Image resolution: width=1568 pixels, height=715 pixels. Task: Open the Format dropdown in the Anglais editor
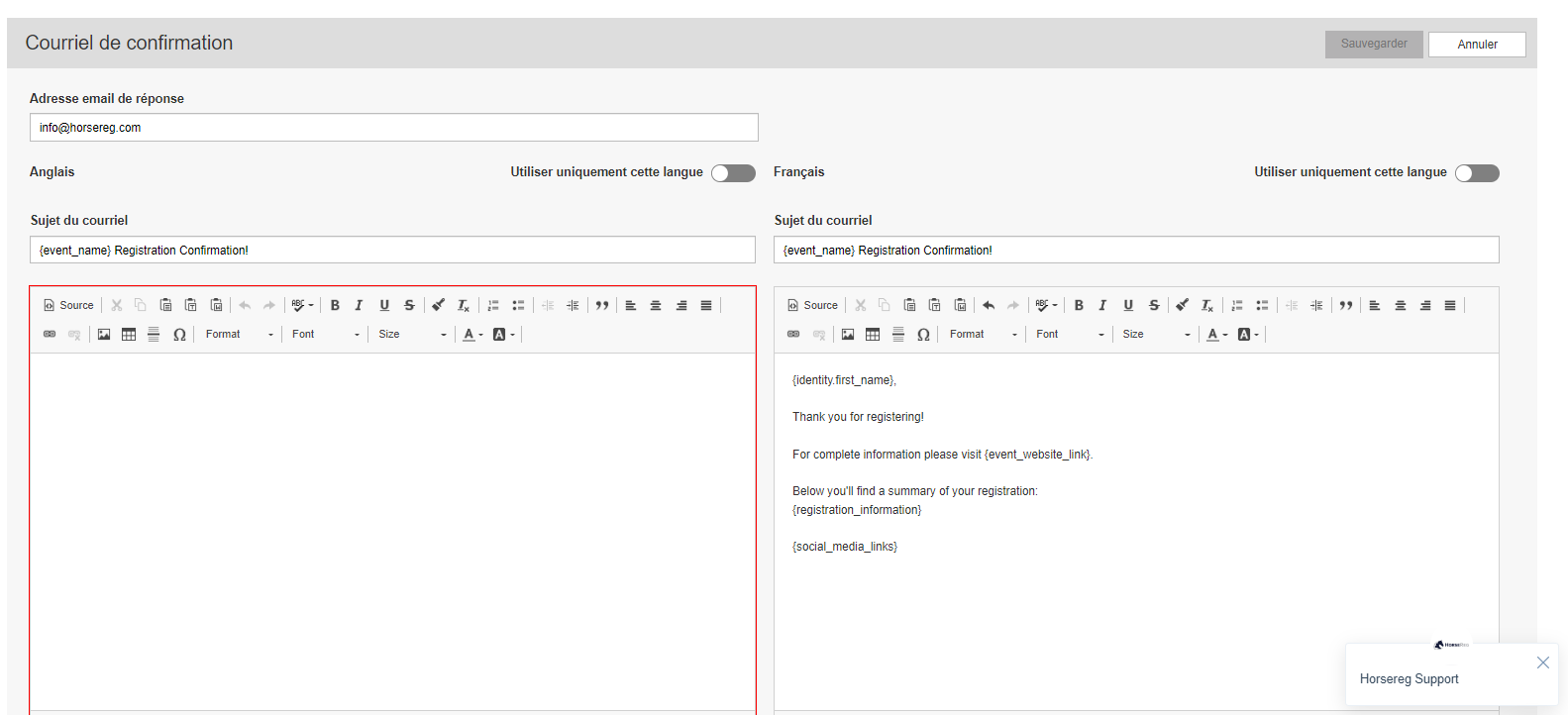tap(239, 335)
